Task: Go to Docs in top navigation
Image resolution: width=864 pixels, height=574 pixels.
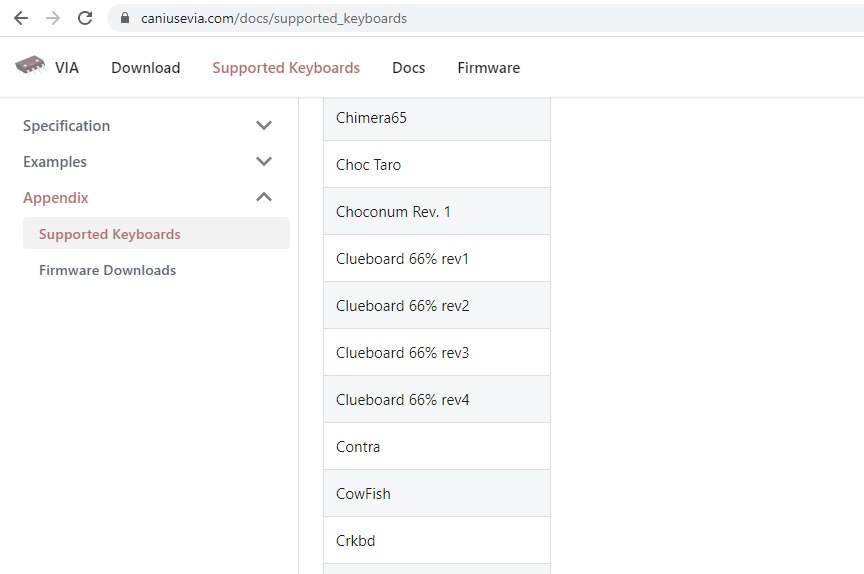Action: (x=408, y=68)
